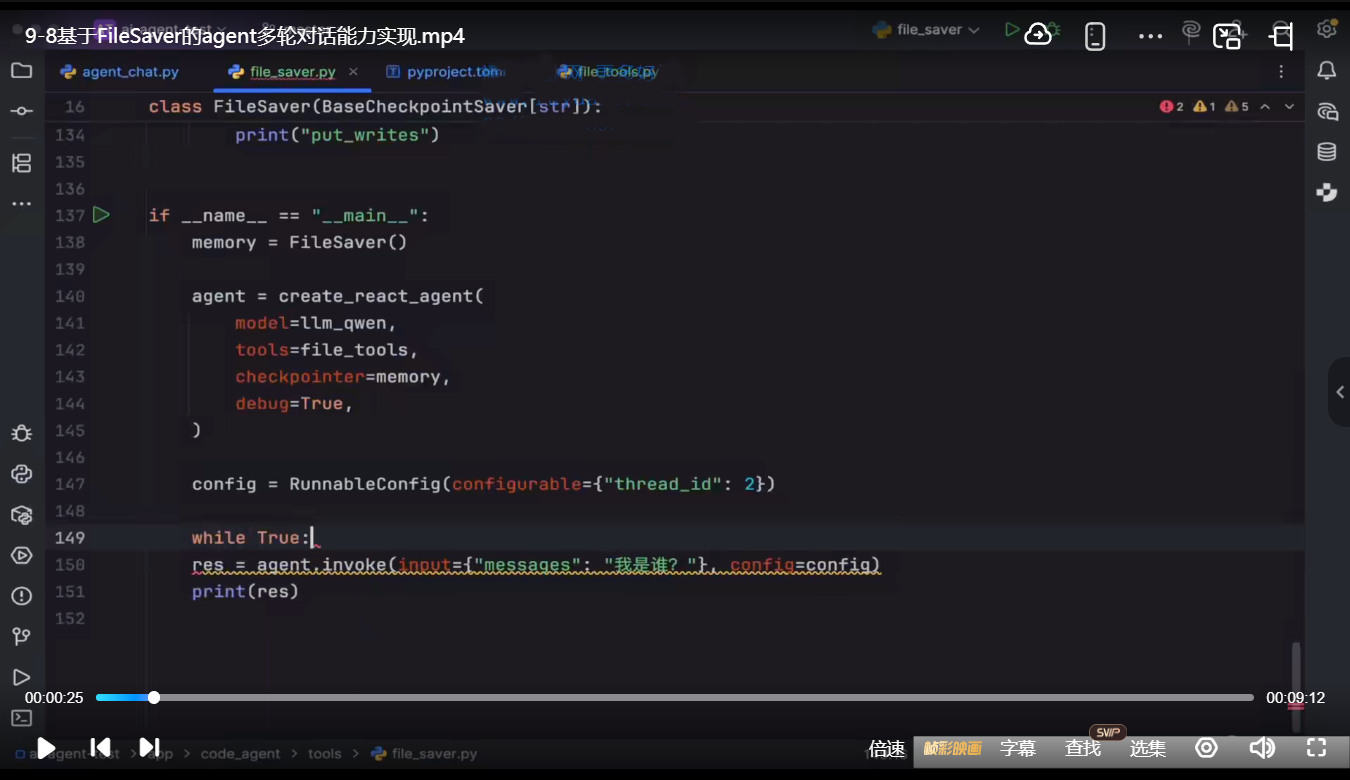Open the picture-in-picture mini player
The height and width of the screenshot is (780, 1350).
1227,37
